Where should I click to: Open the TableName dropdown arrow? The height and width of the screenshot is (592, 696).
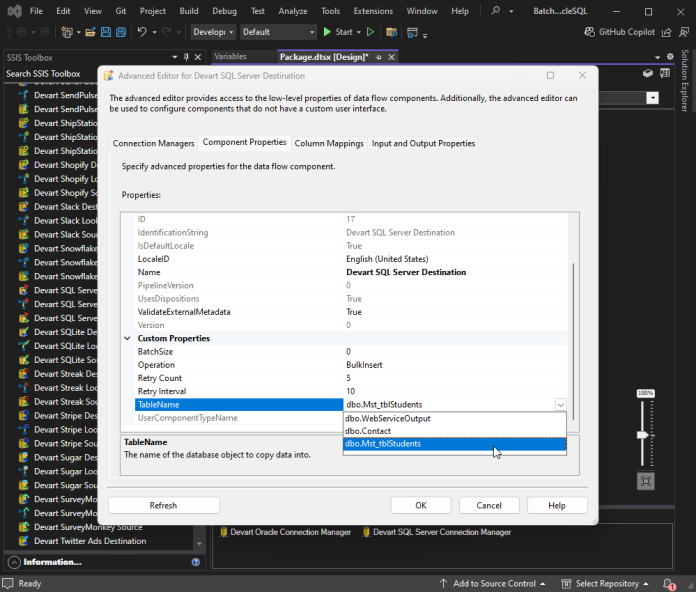[x=559, y=405]
